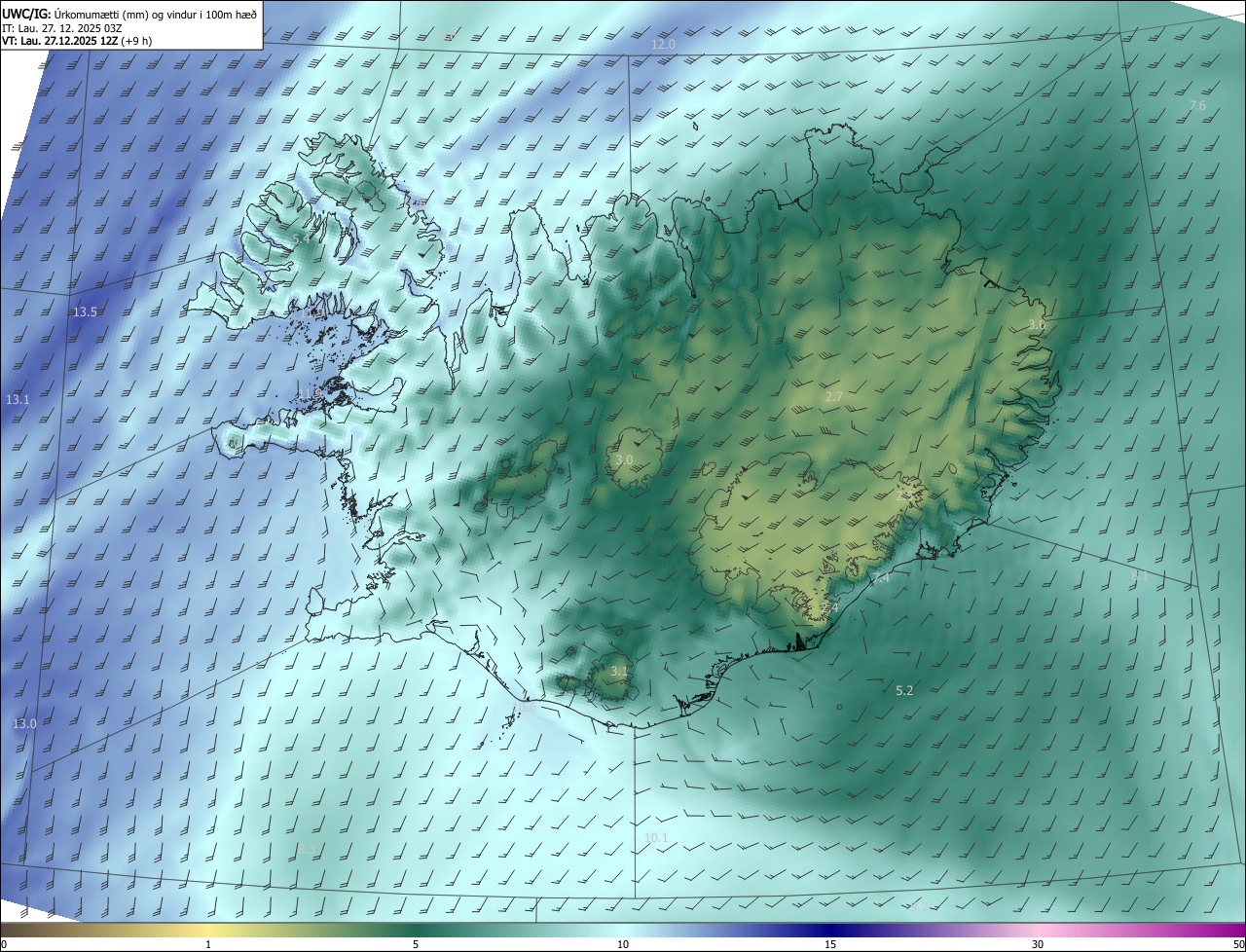Click the 10.1 value south of Iceland
The image size is (1246, 952).
pyautogui.click(x=656, y=837)
